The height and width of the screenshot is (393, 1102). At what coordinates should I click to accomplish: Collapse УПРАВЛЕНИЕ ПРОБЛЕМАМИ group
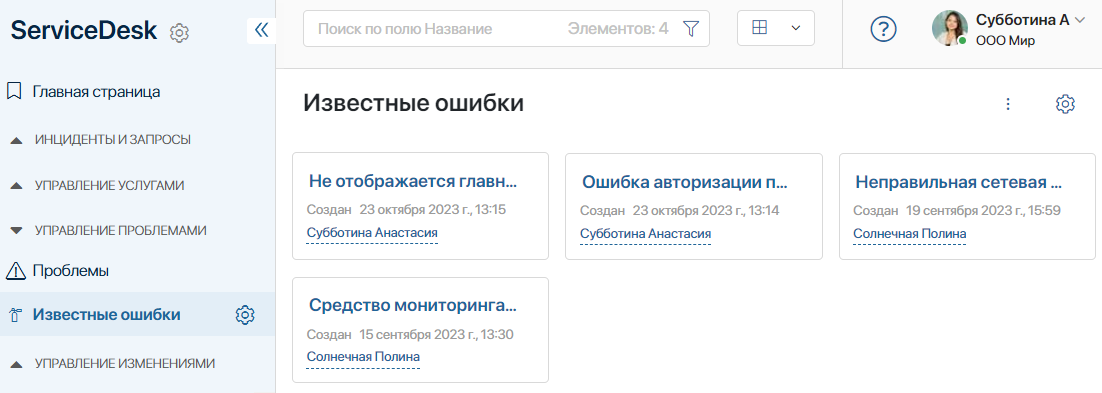[121, 231]
